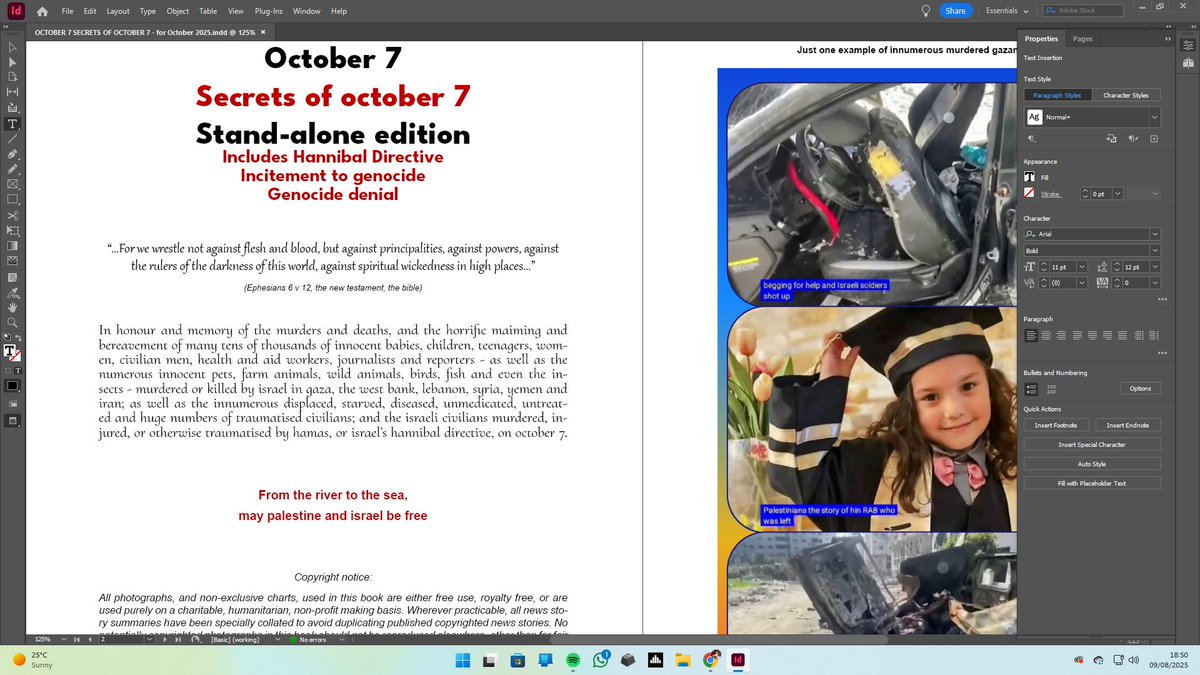
Task: Open the Bold font style dropdown
Action: click(1155, 250)
